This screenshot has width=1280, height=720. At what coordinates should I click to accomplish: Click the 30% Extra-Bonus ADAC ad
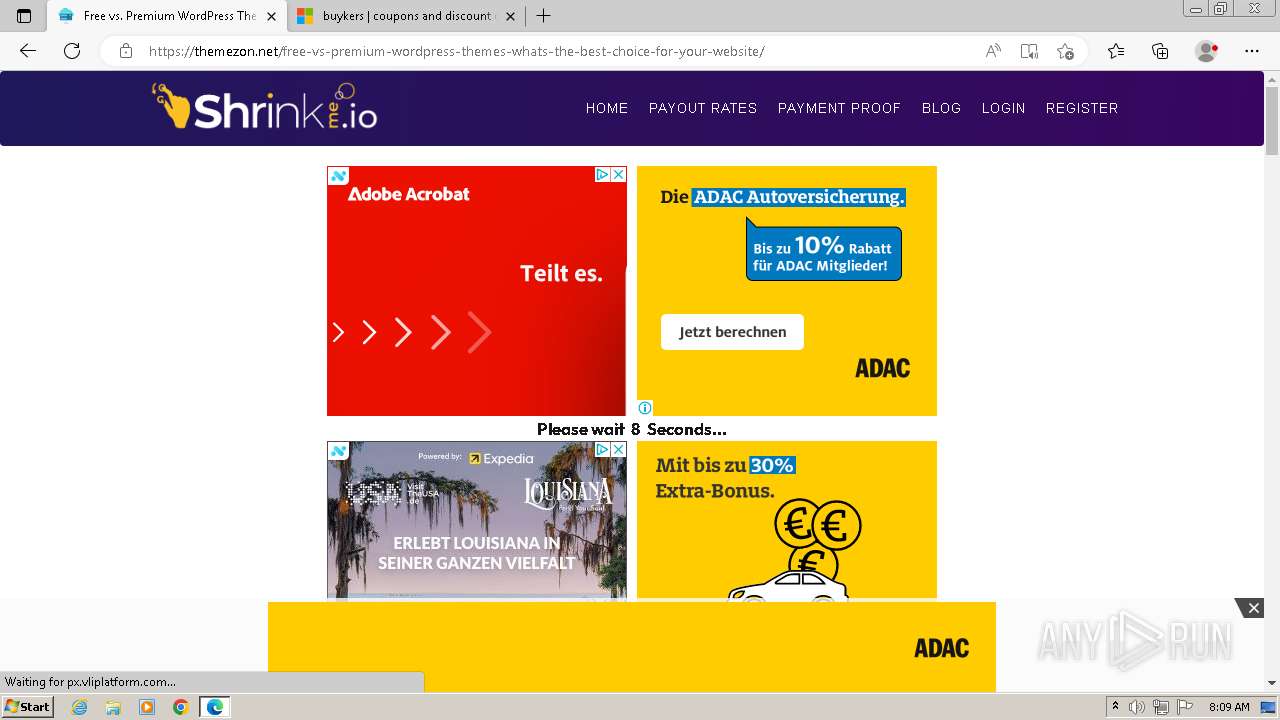pos(787,520)
